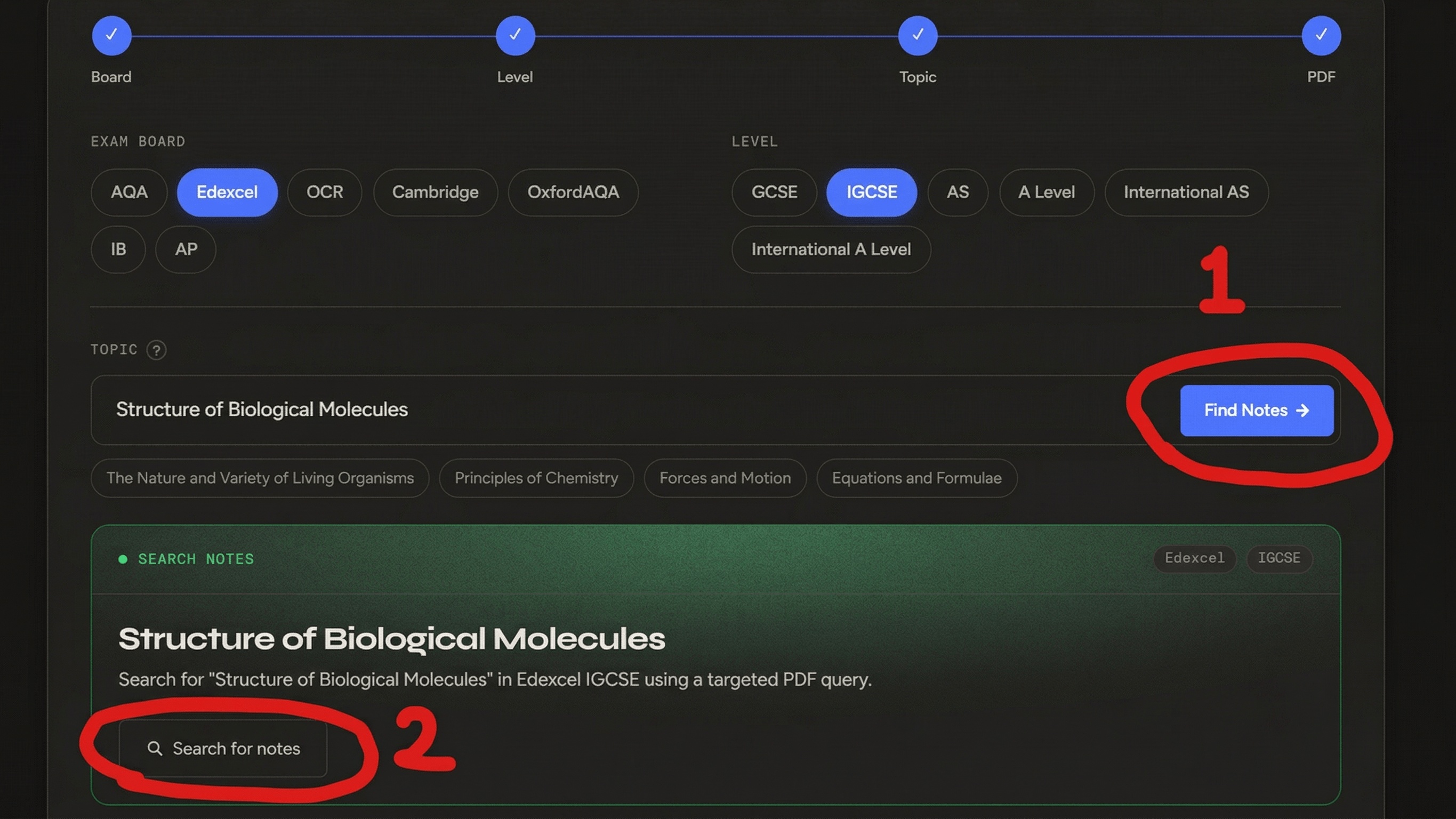Image resolution: width=1456 pixels, height=819 pixels.
Task: Select the Cambridge exam board pill
Action: [435, 192]
